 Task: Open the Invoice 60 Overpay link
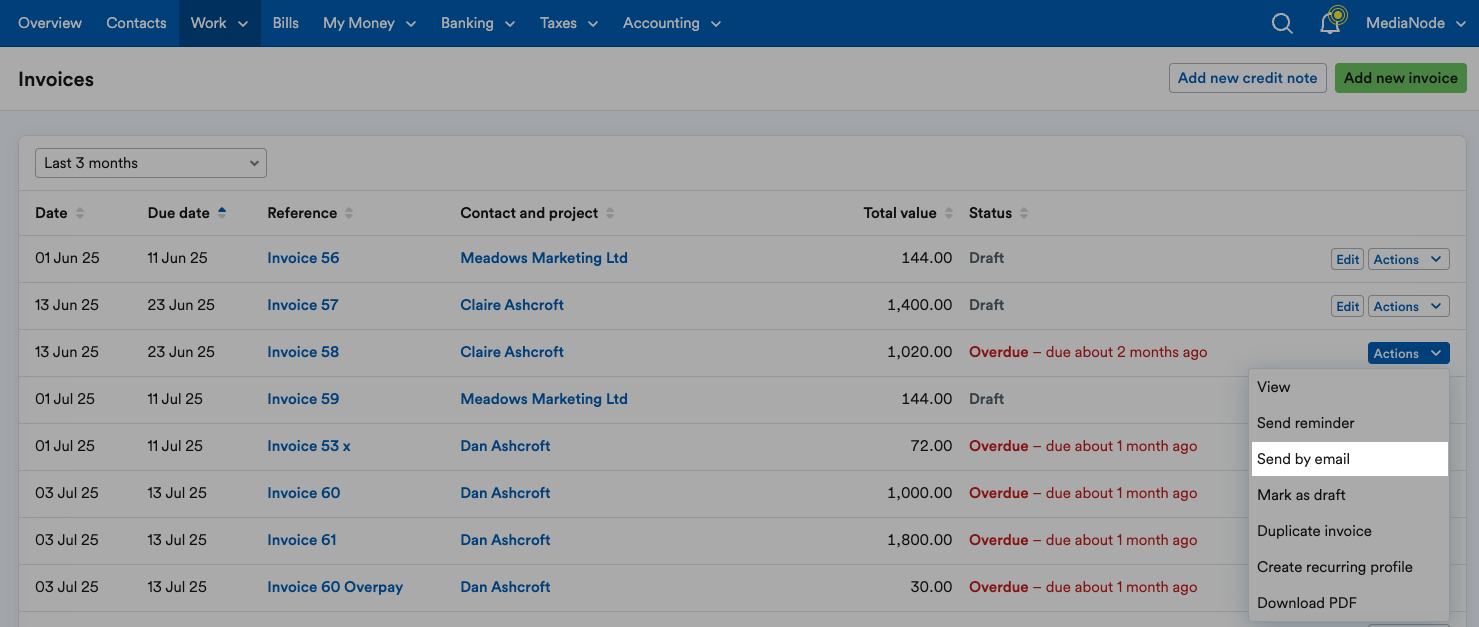pos(335,587)
